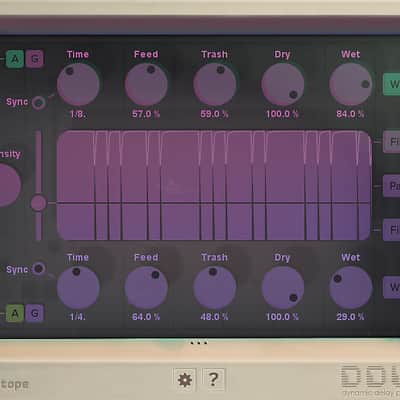Toggle the upper green A button

(x=15, y=59)
